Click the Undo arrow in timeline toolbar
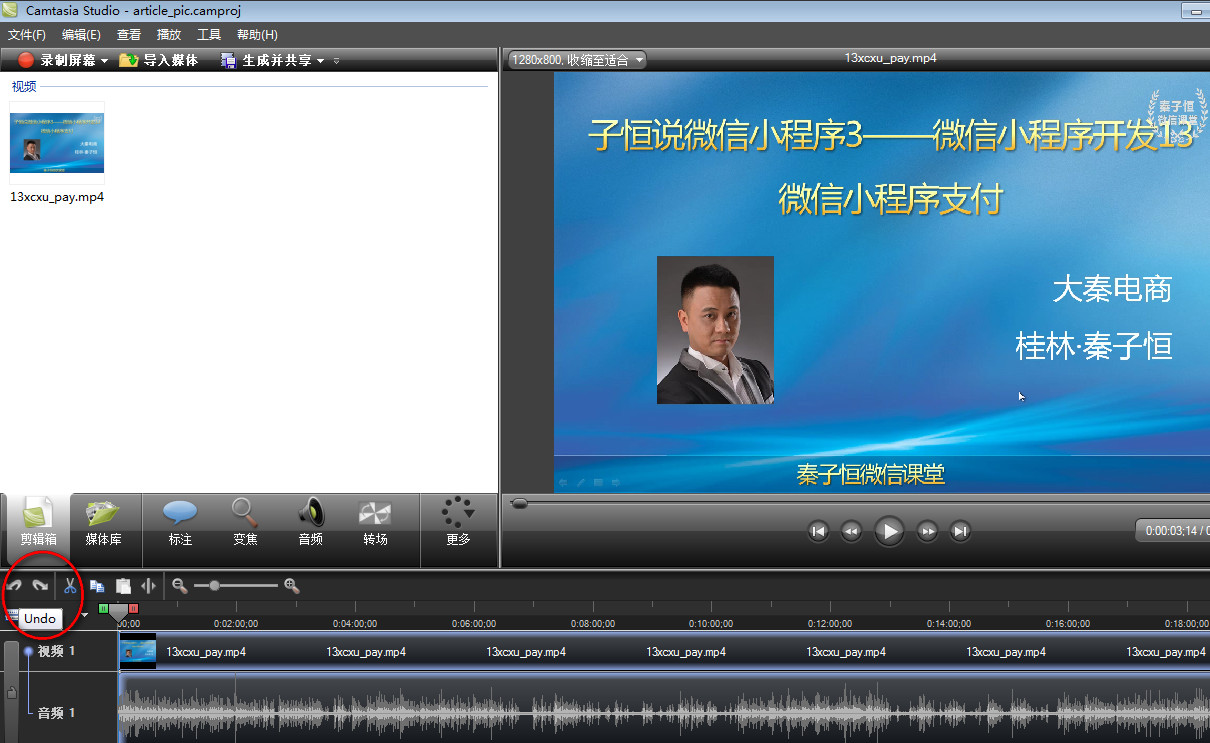The width and height of the screenshot is (1210, 743). coord(14,586)
